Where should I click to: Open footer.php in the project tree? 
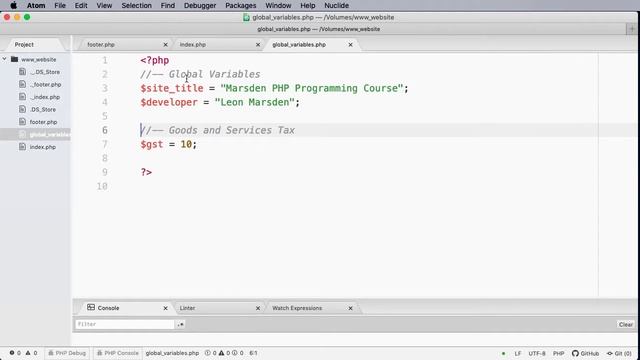click(x=43, y=122)
